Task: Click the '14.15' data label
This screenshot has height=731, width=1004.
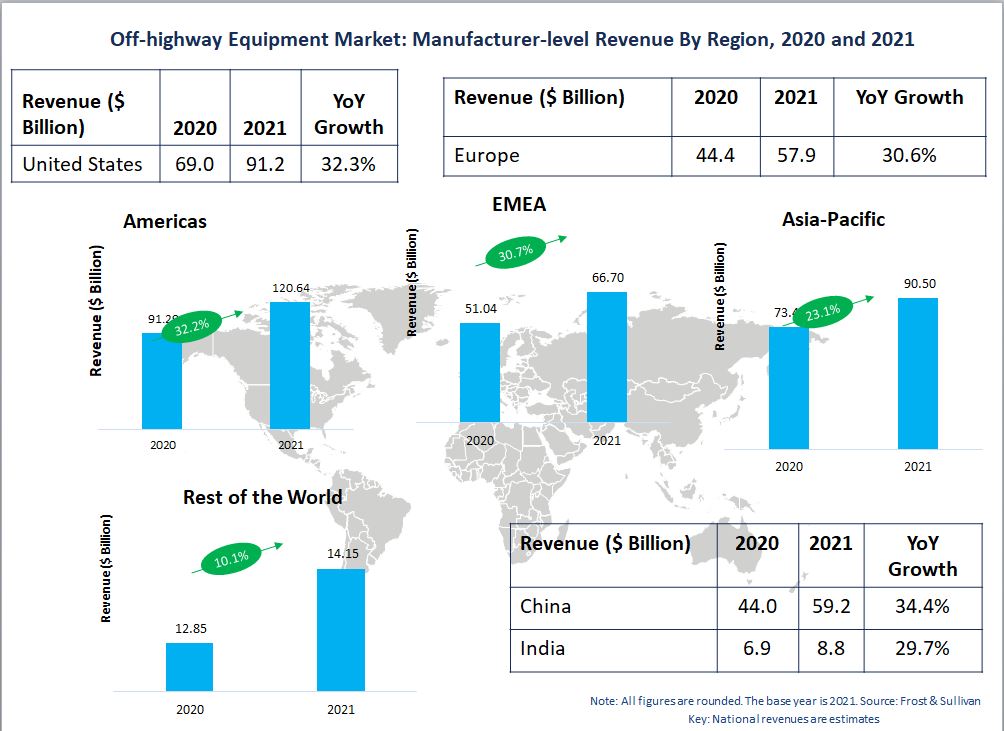Action: click(343, 554)
